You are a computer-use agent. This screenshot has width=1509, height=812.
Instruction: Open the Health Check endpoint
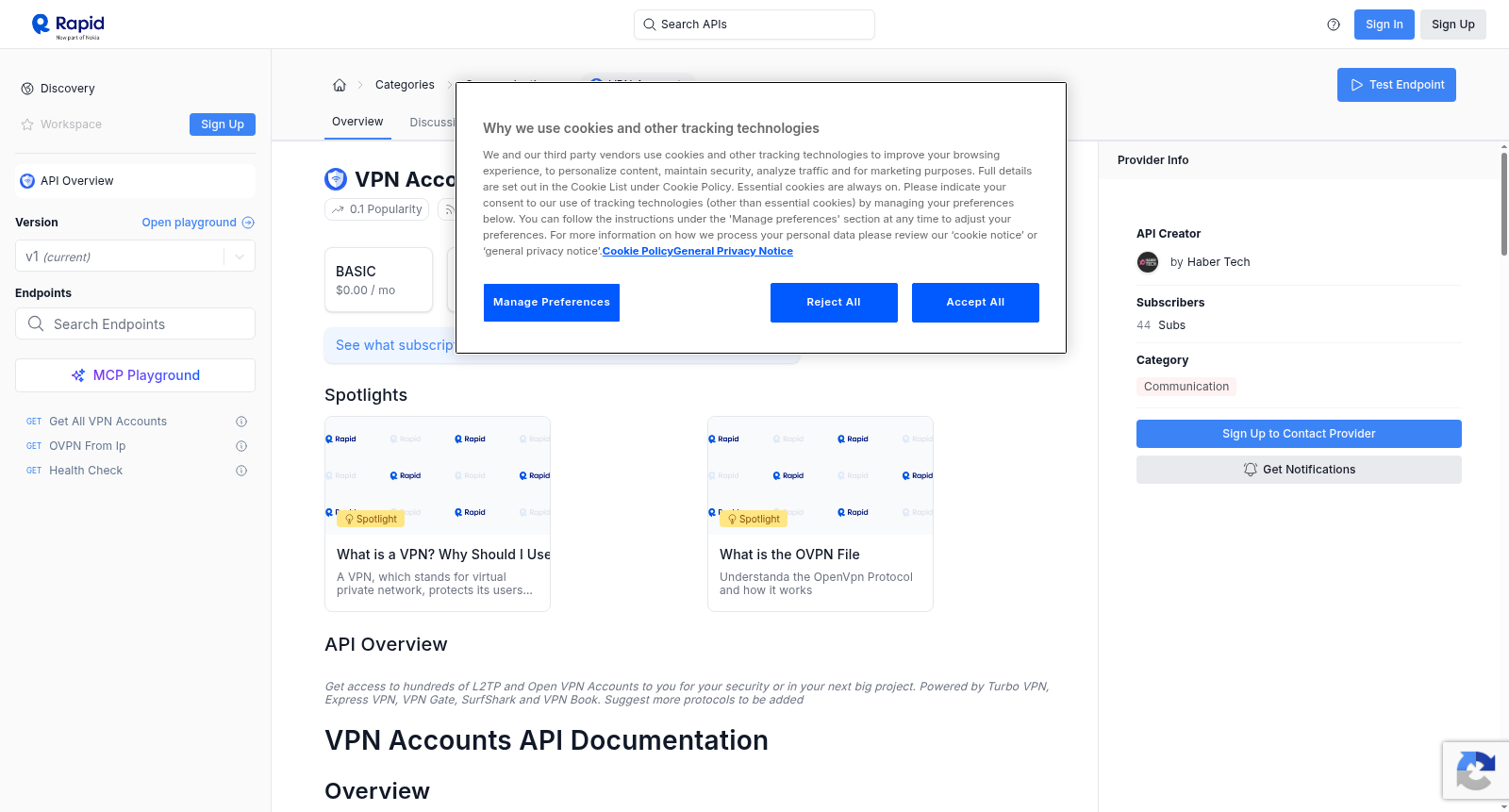click(x=86, y=471)
